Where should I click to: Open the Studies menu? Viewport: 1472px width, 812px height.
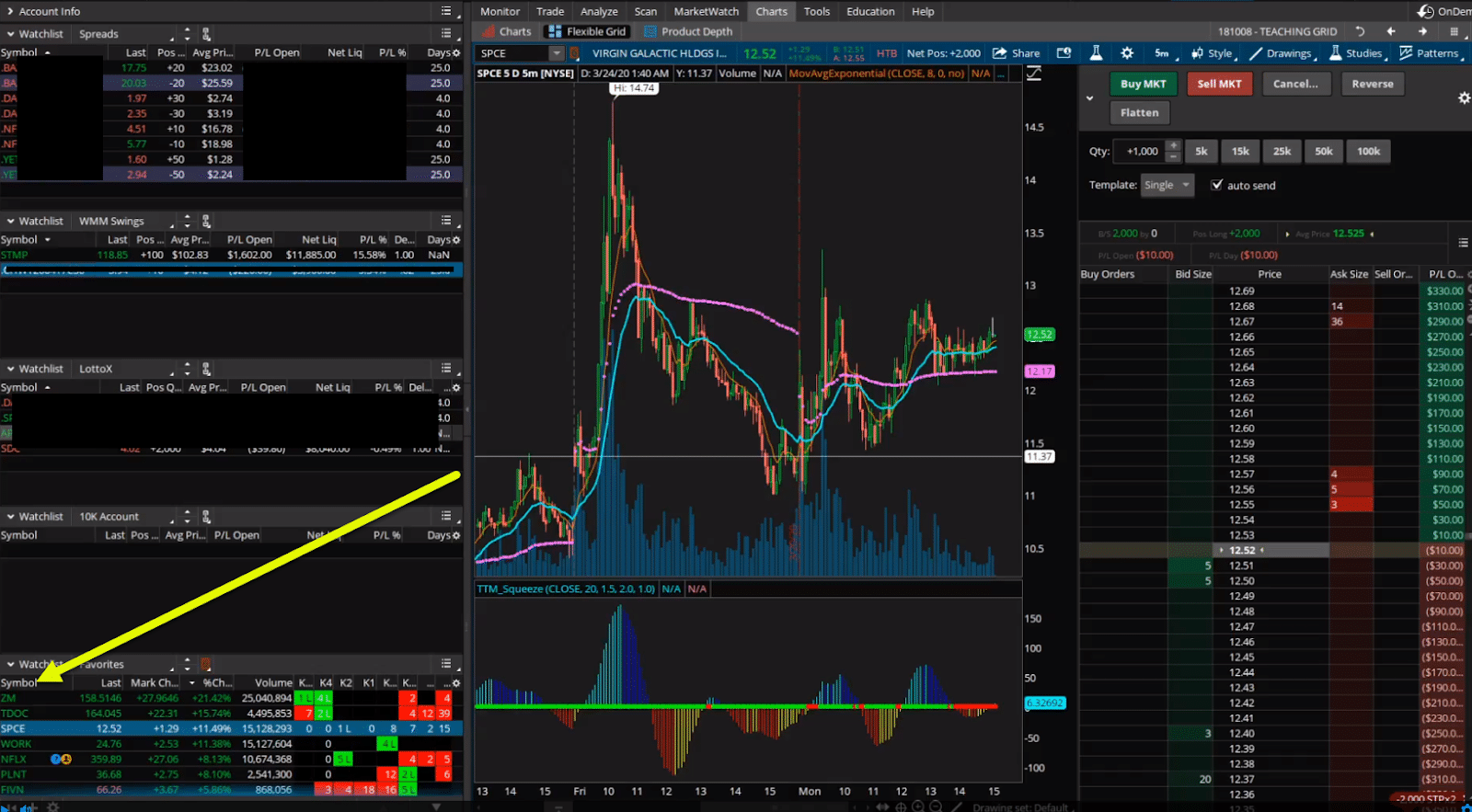[1356, 53]
